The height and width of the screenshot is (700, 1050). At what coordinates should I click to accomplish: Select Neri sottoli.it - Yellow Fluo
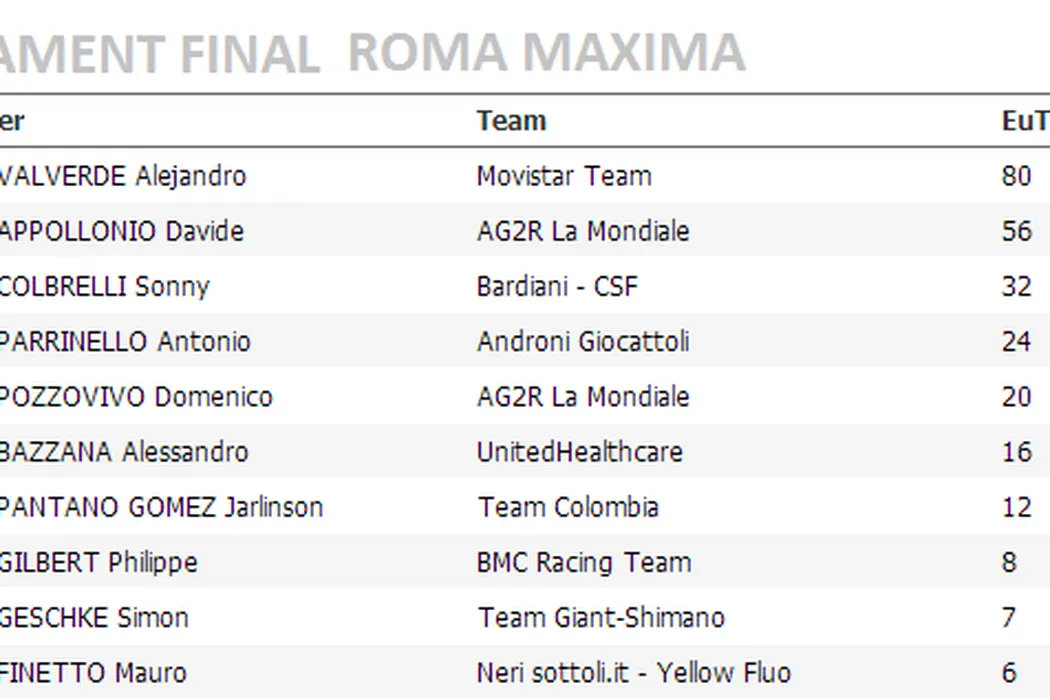633,672
